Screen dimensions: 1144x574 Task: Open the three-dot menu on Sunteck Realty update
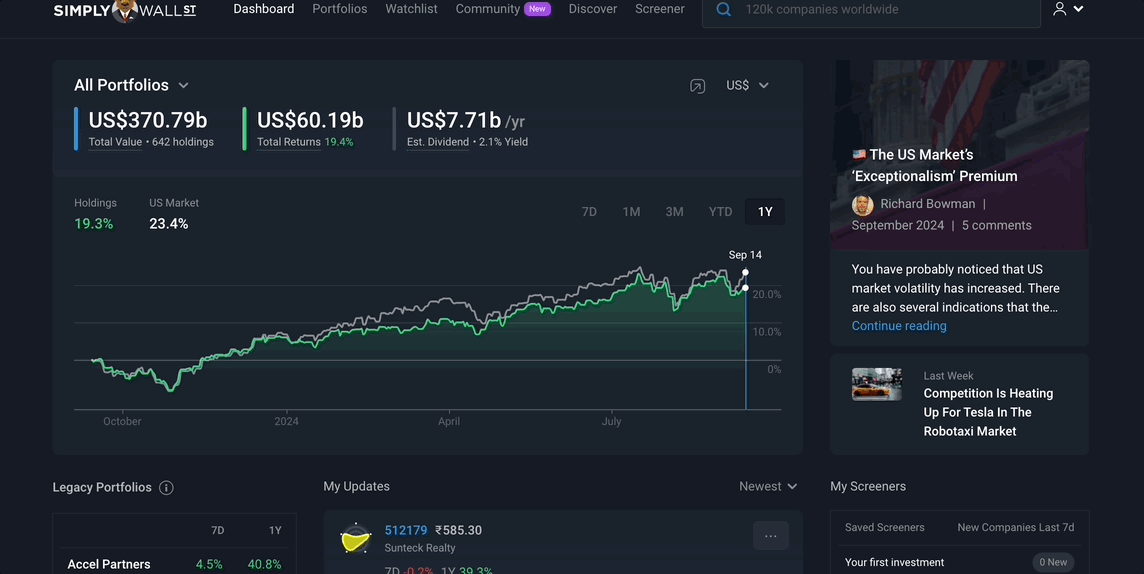(x=770, y=536)
